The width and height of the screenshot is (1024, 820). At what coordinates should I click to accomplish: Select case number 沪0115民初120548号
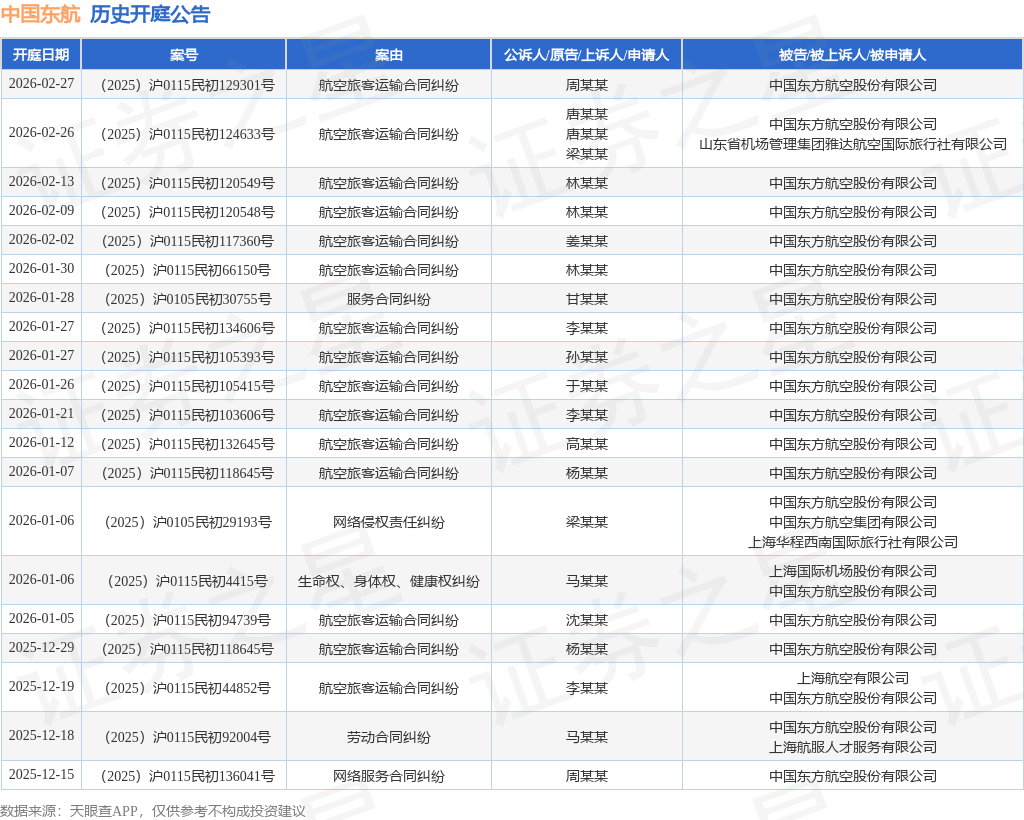tap(187, 212)
